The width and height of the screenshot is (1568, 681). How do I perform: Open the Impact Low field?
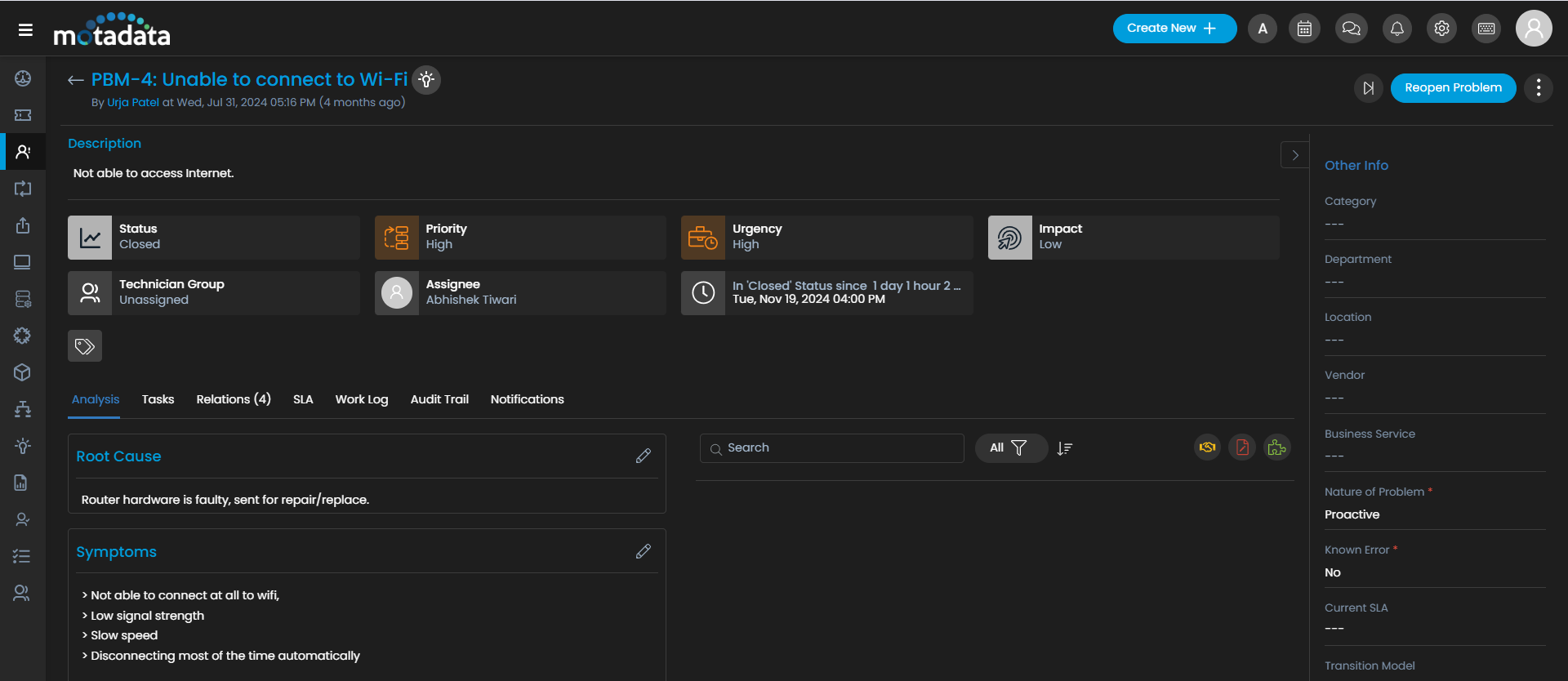(x=1134, y=238)
